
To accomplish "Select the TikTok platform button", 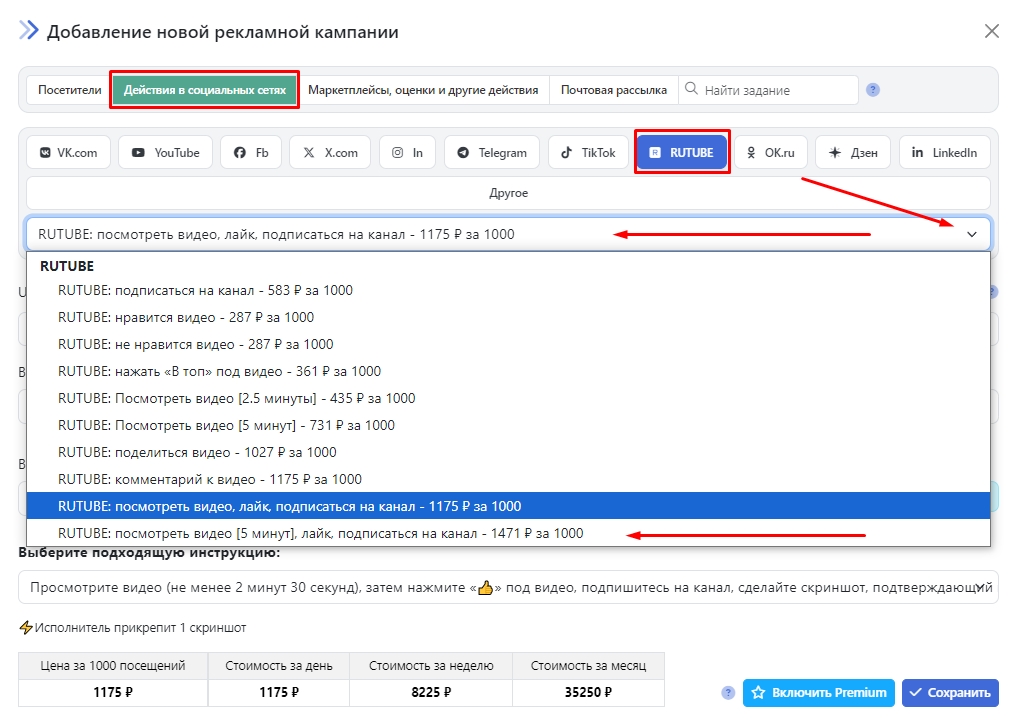I will (x=588, y=153).
